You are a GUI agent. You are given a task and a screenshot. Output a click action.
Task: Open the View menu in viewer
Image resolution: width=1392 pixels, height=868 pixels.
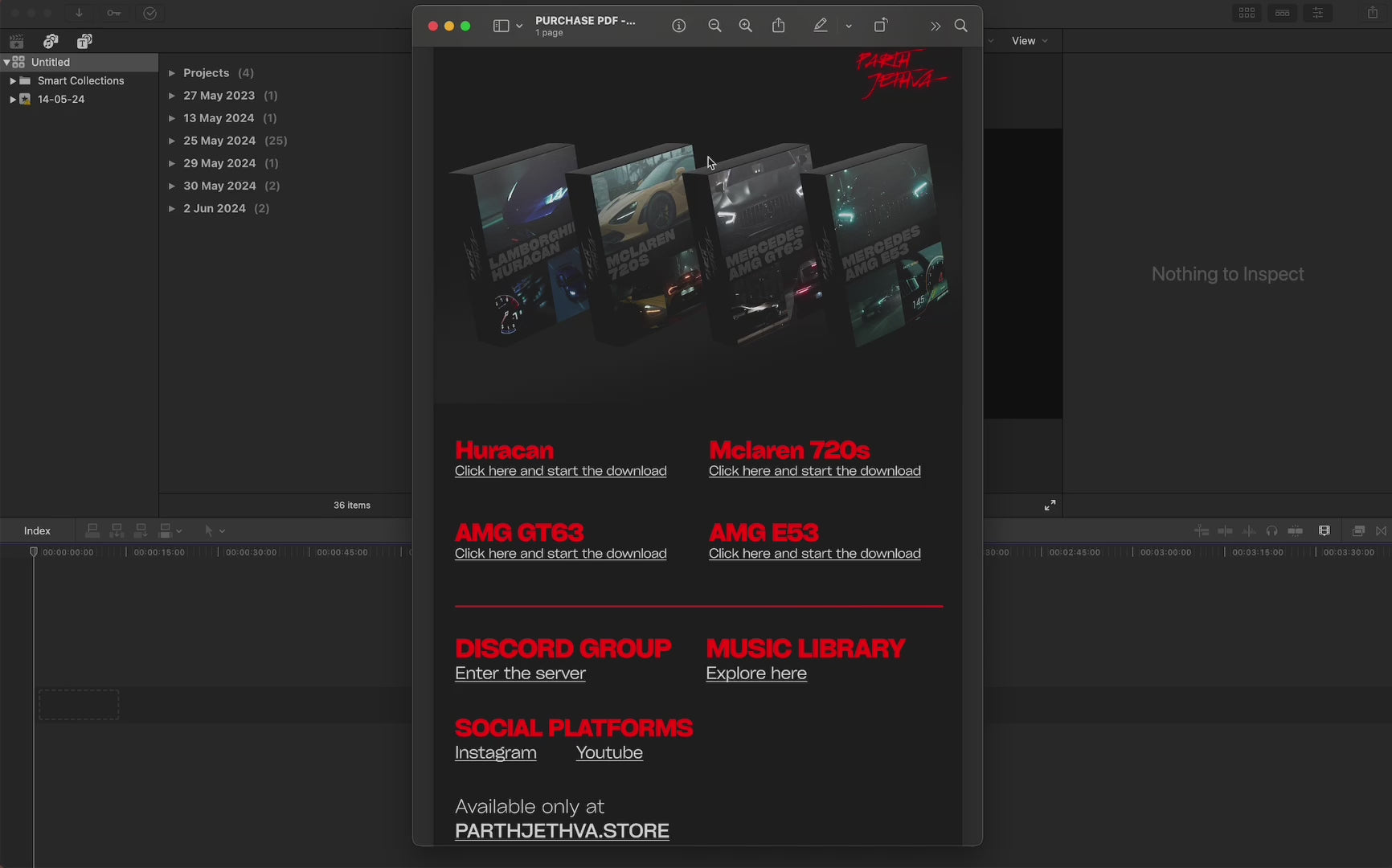(1030, 41)
